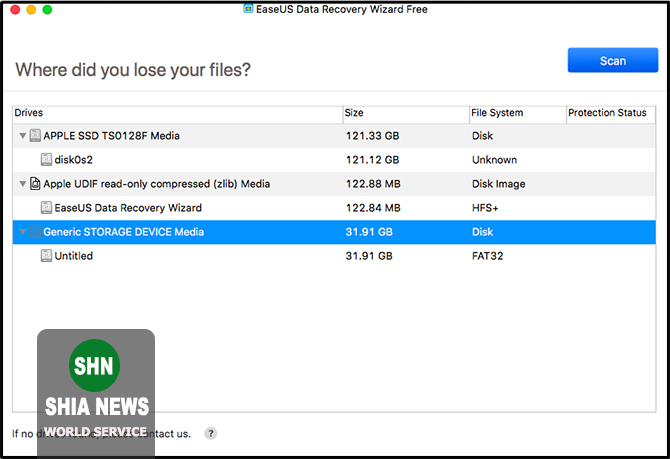Select the APPLE SSD TS0128F Media row
Viewport: 670px width, 459px height.
[x=334, y=136]
